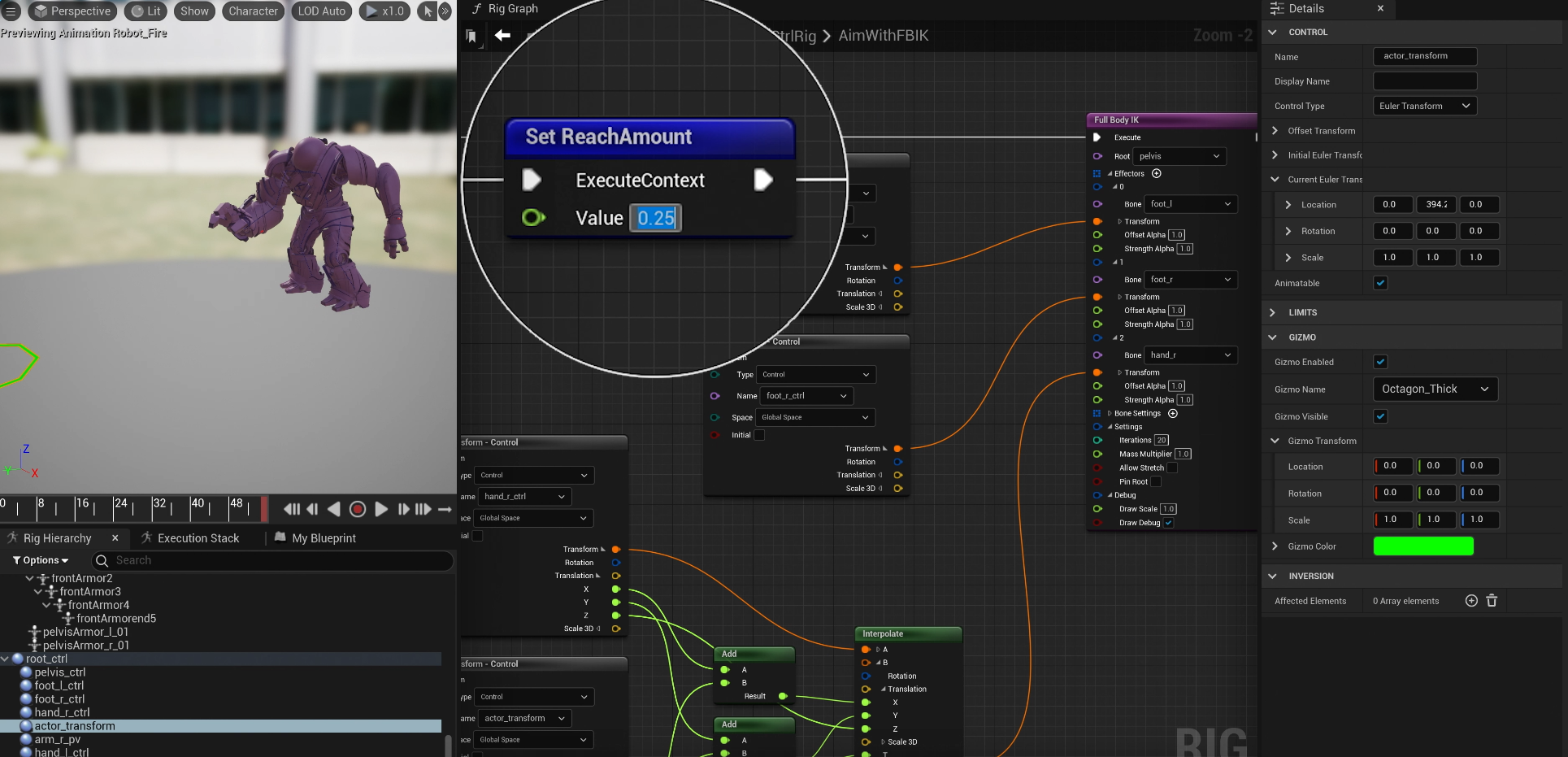Click the record animation button

(357, 509)
